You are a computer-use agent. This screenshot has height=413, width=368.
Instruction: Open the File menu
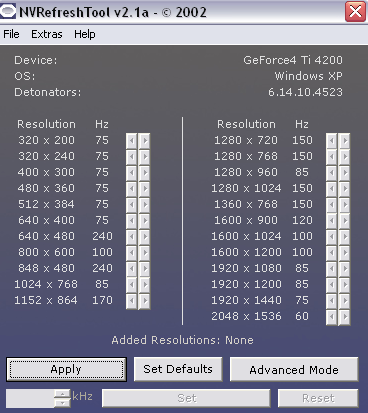point(11,34)
